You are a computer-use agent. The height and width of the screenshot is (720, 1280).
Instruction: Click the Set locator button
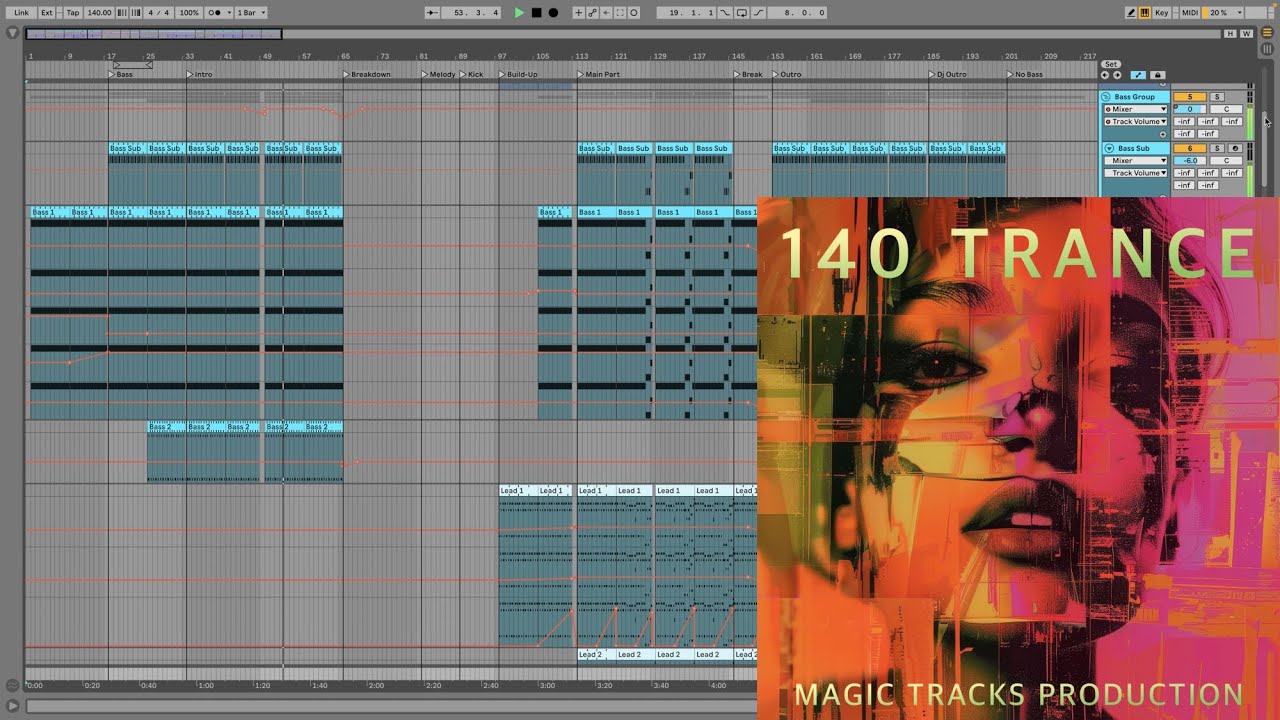pos(1111,64)
